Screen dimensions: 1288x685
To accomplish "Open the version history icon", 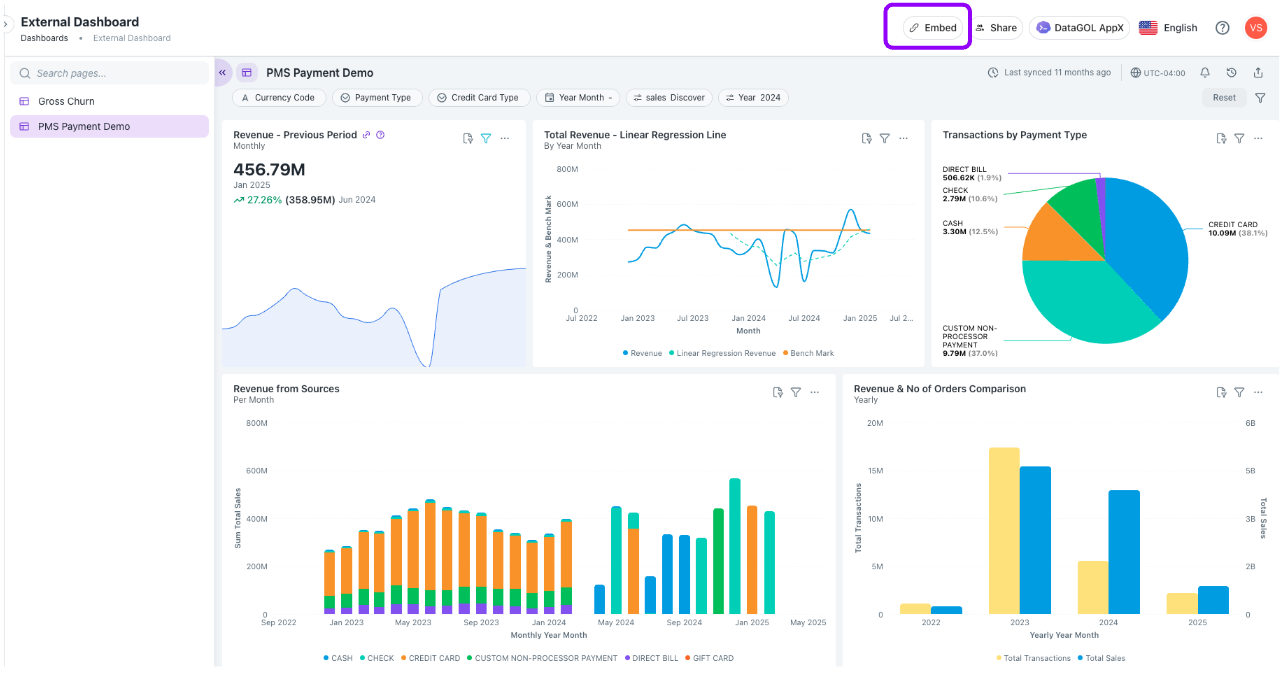I will point(1231,73).
